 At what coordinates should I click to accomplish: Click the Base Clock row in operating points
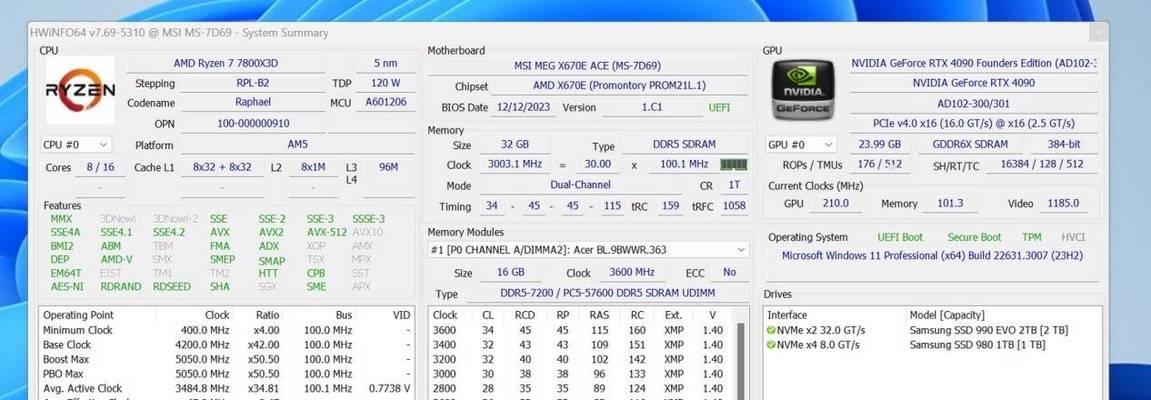(x=227, y=344)
